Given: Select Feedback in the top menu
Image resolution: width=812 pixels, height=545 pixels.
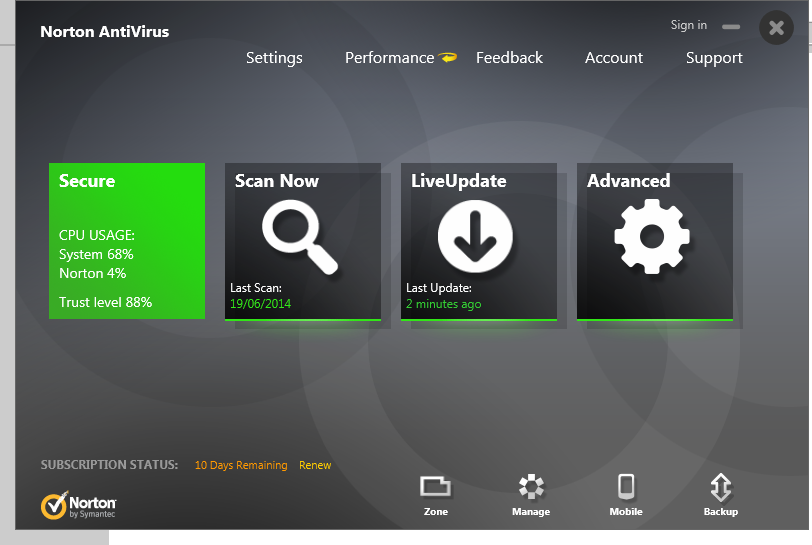Looking at the screenshot, I should pos(509,58).
